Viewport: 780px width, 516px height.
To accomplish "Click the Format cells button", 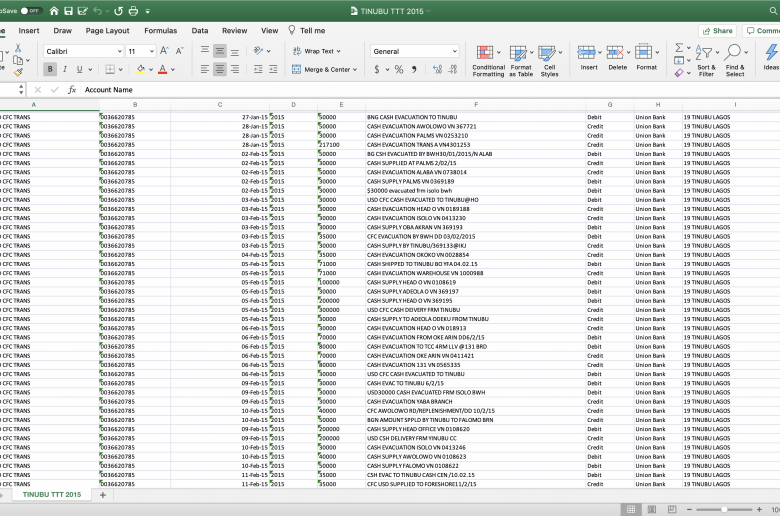I will click(x=647, y=57).
